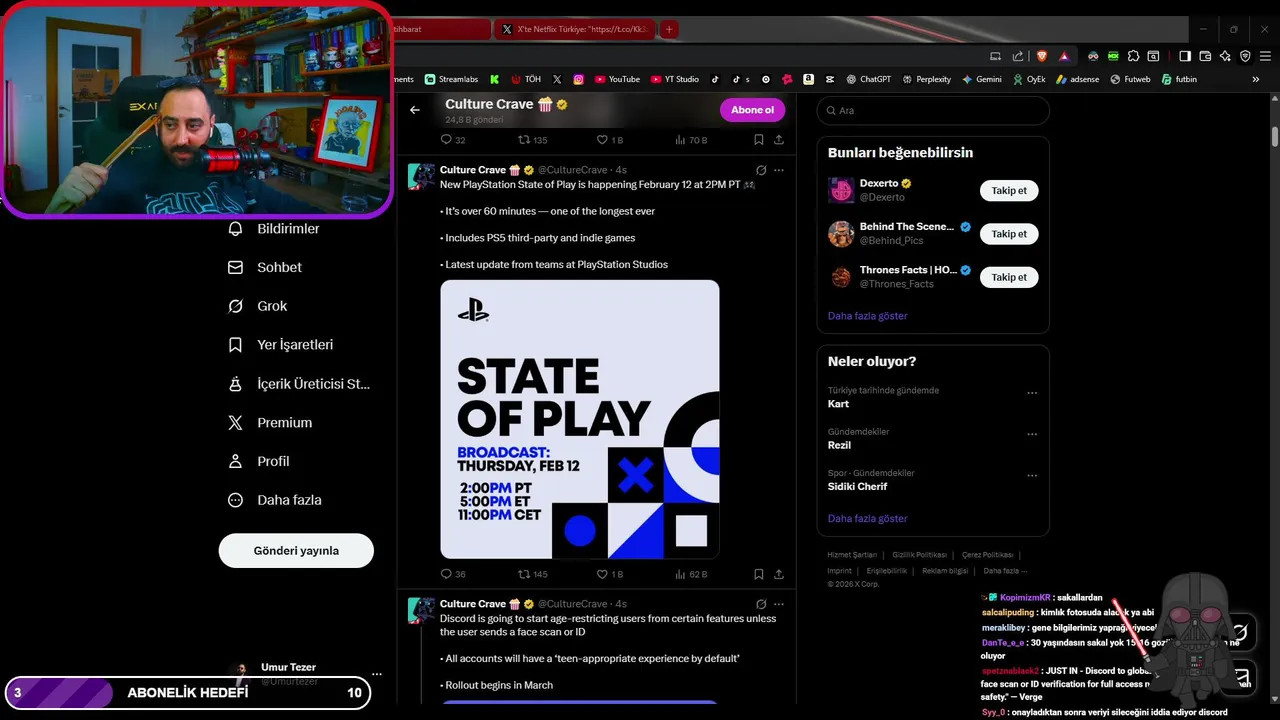1280x720 pixels.
Task: Open Premium in the sidebar
Action: tap(270, 423)
